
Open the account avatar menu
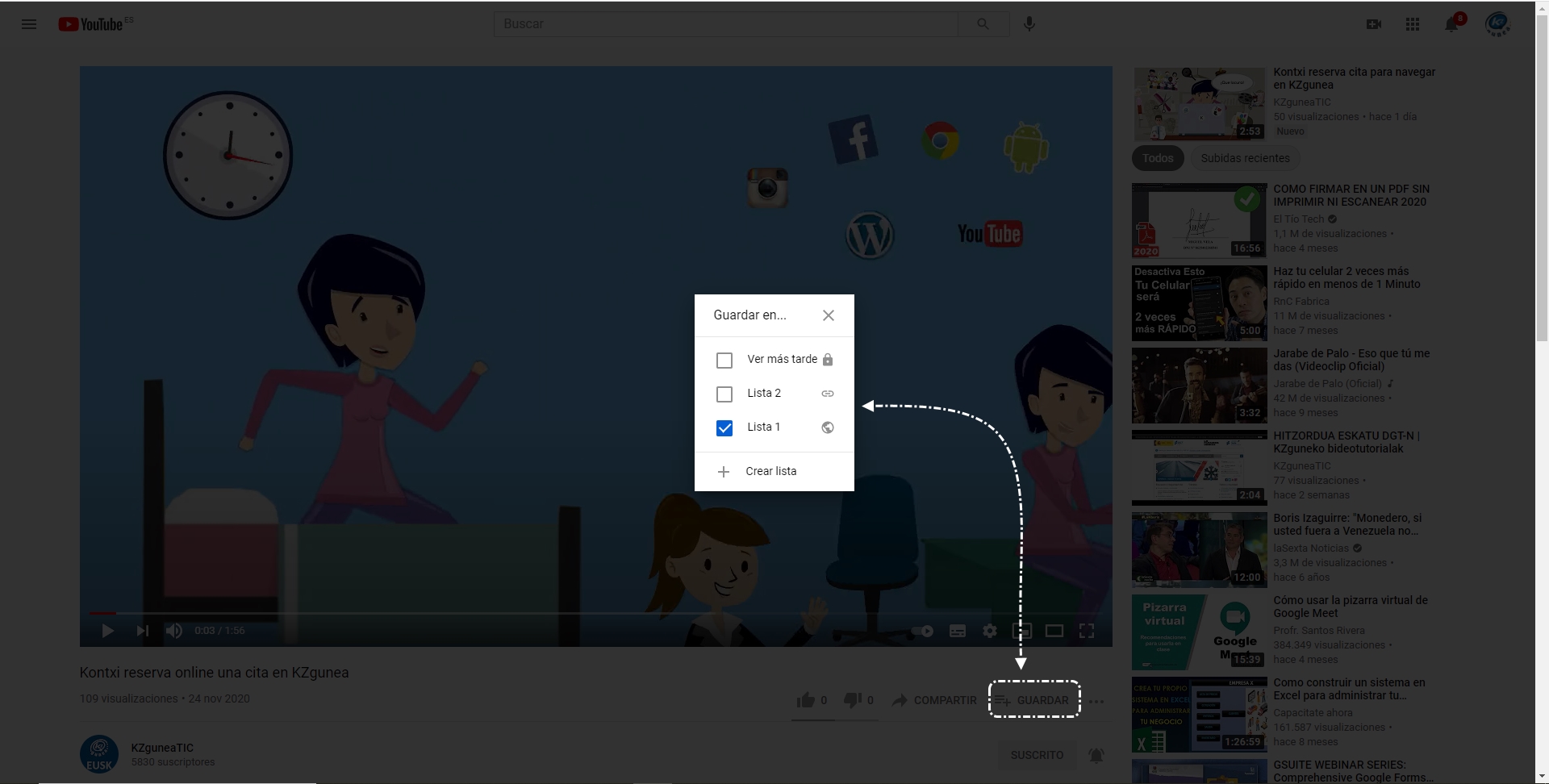click(1497, 24)
